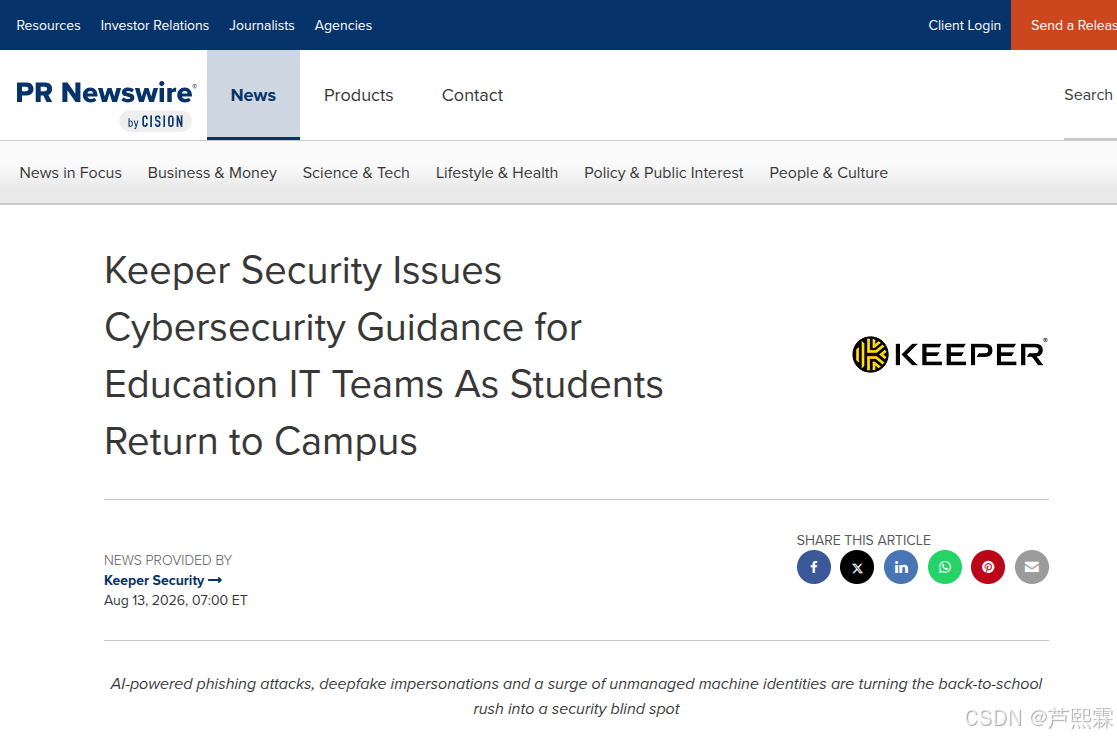Open the Products menu
This screenshot has width=1117, height=738.
point(358,95)
